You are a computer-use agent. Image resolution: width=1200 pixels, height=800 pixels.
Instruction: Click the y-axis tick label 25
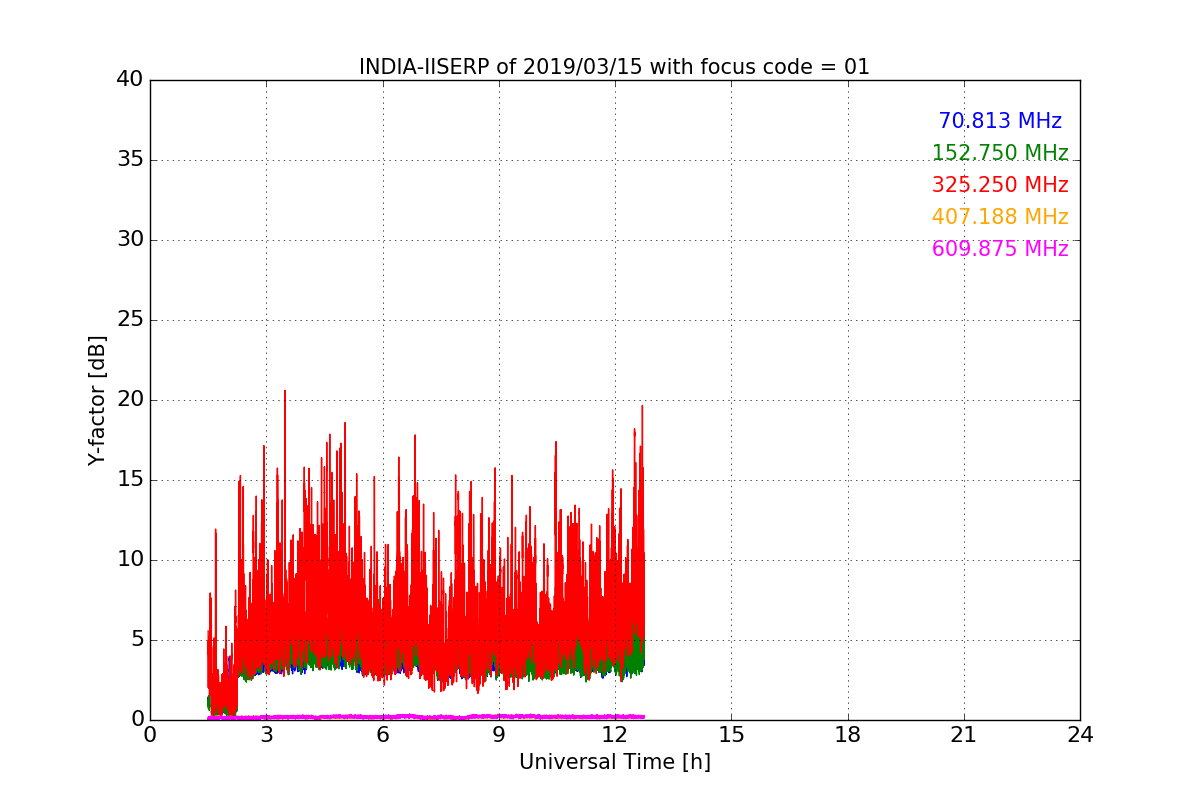[130, 320]
